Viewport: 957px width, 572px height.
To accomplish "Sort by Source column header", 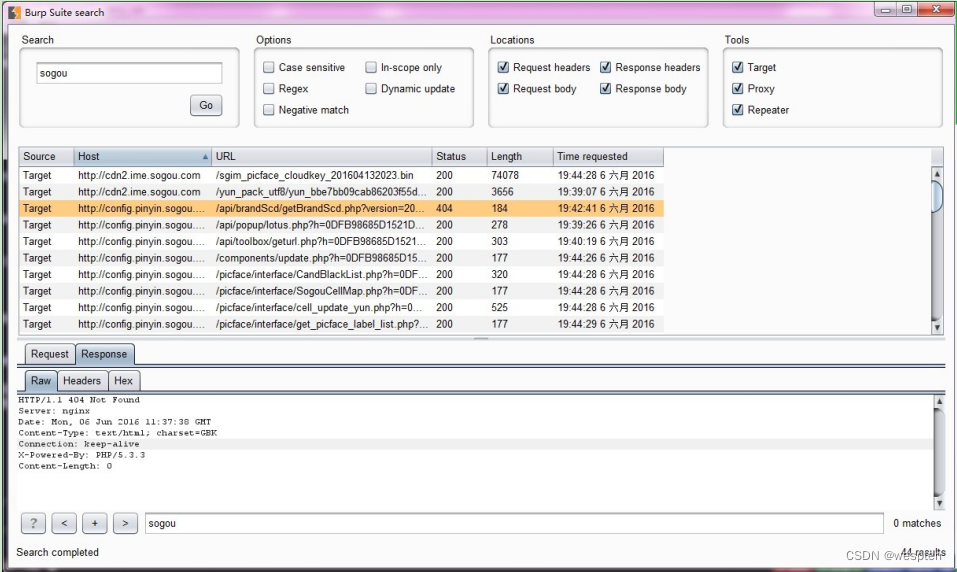I will click(x=46, y=156).
